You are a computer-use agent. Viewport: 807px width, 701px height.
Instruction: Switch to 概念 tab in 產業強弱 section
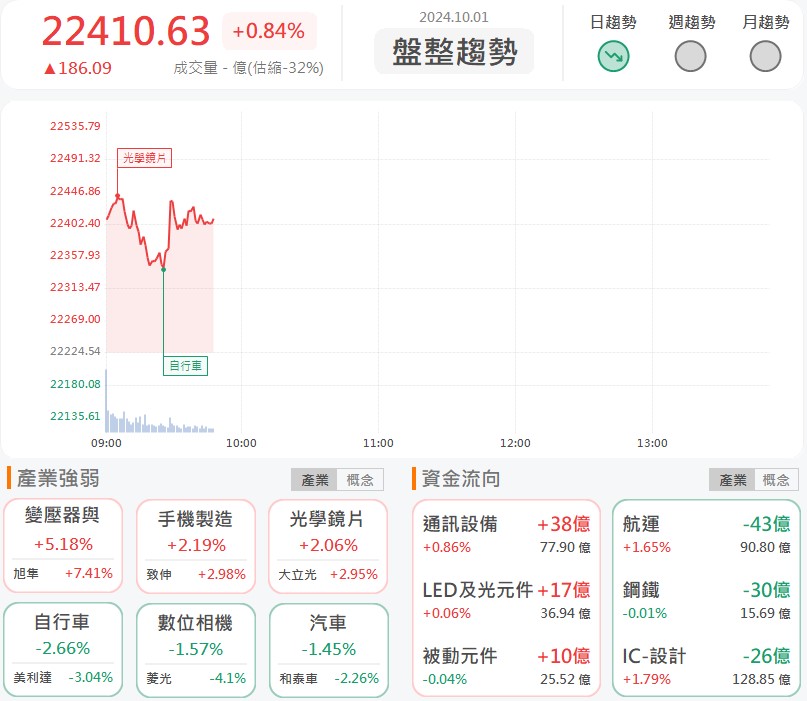tap(360, 480)
